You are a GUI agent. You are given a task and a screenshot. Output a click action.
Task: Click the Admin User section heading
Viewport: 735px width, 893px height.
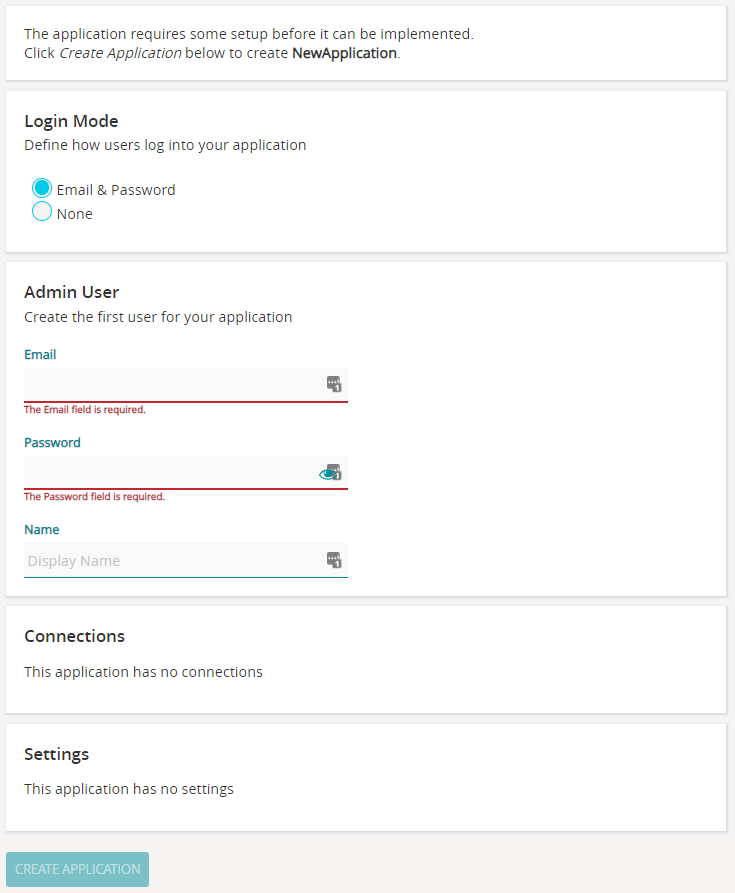(x=71, y=292)
